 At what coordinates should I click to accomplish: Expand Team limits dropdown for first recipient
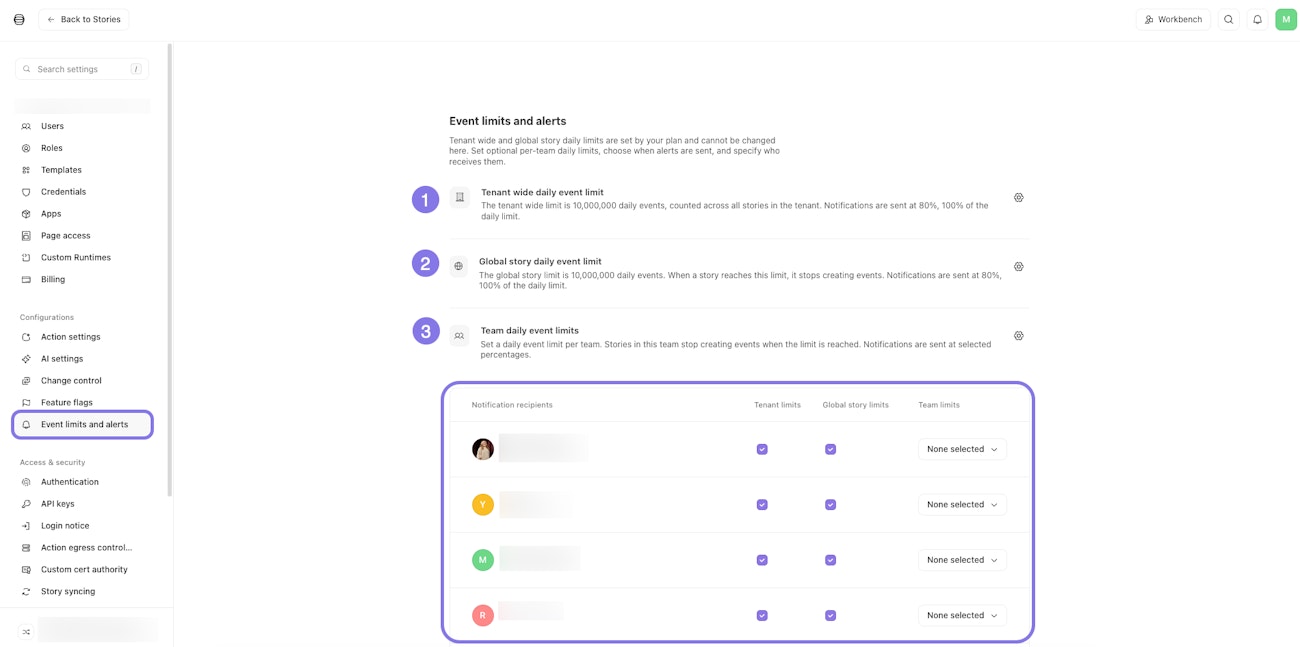(962, 449)
